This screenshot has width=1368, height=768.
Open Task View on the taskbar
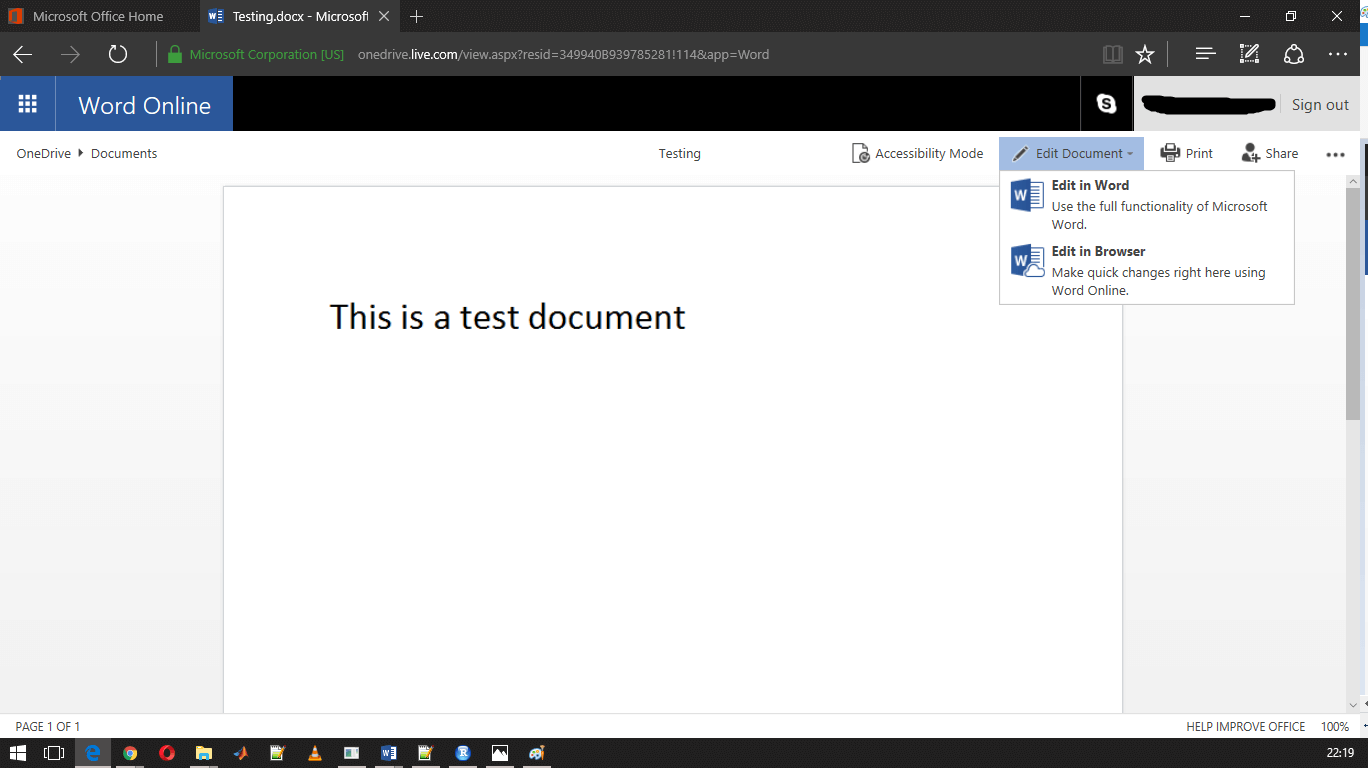(54, 753)
